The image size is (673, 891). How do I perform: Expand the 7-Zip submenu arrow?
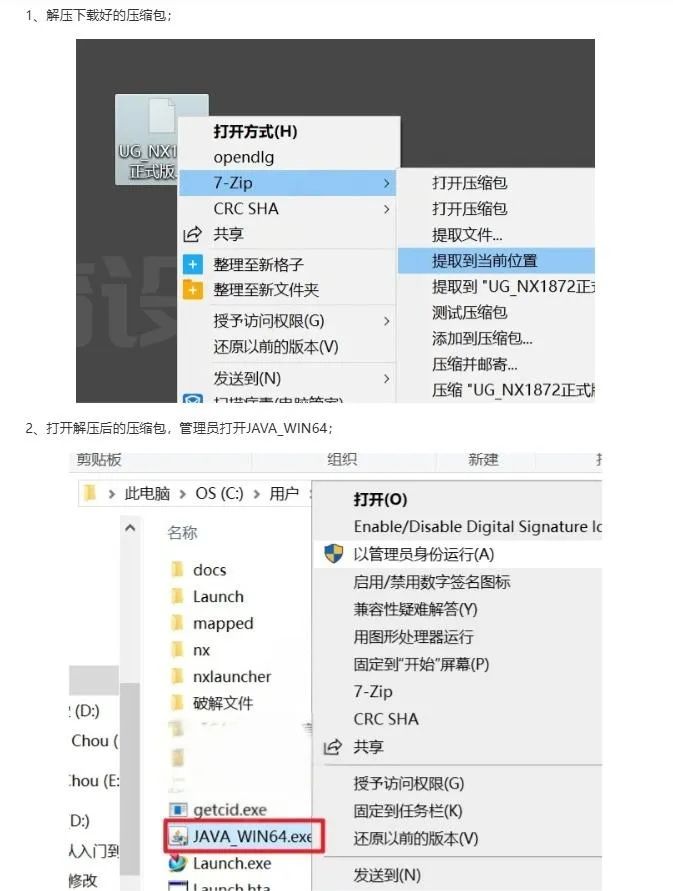[x=387, y=183]
